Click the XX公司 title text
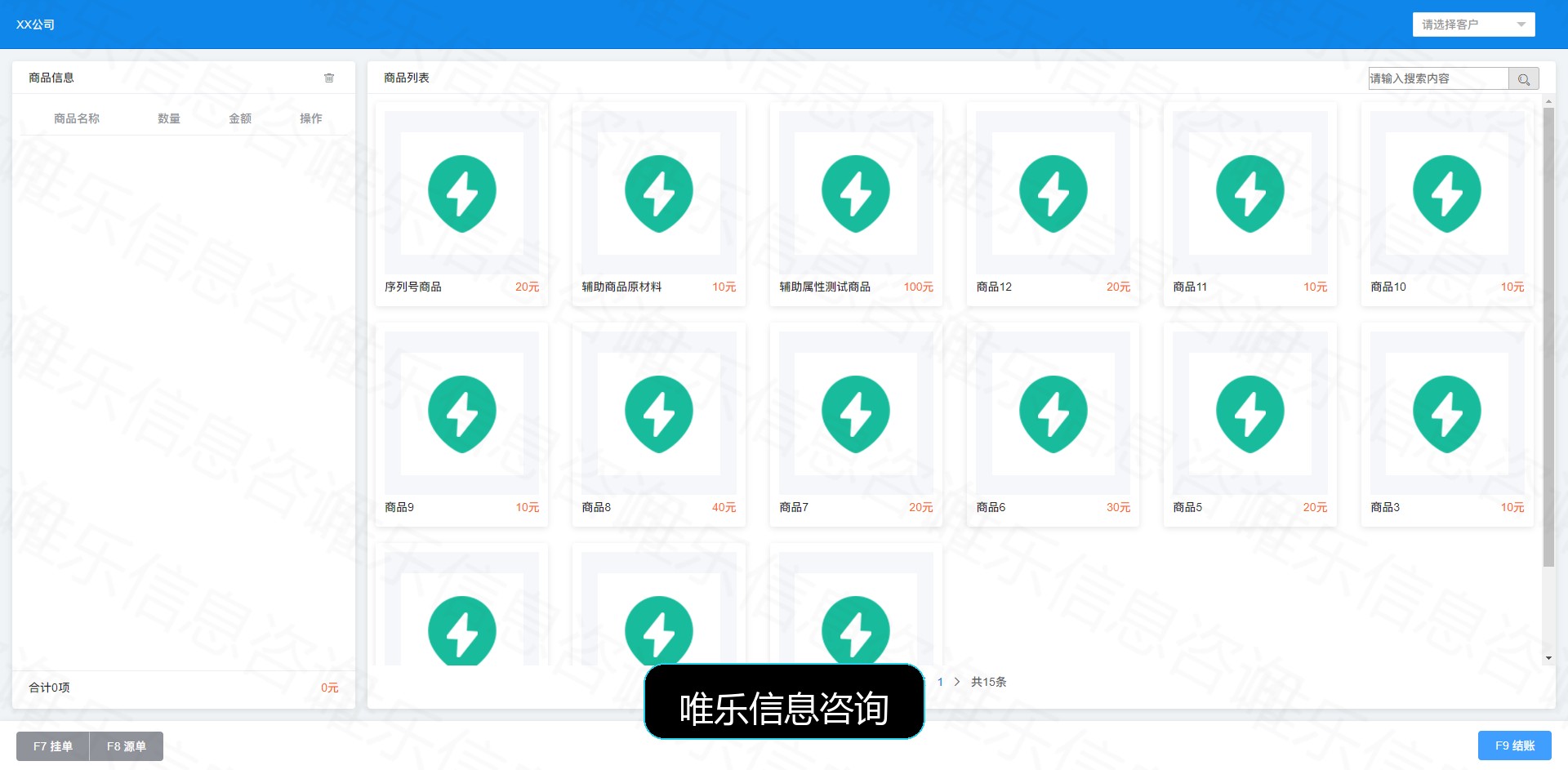 click(35, 24)
